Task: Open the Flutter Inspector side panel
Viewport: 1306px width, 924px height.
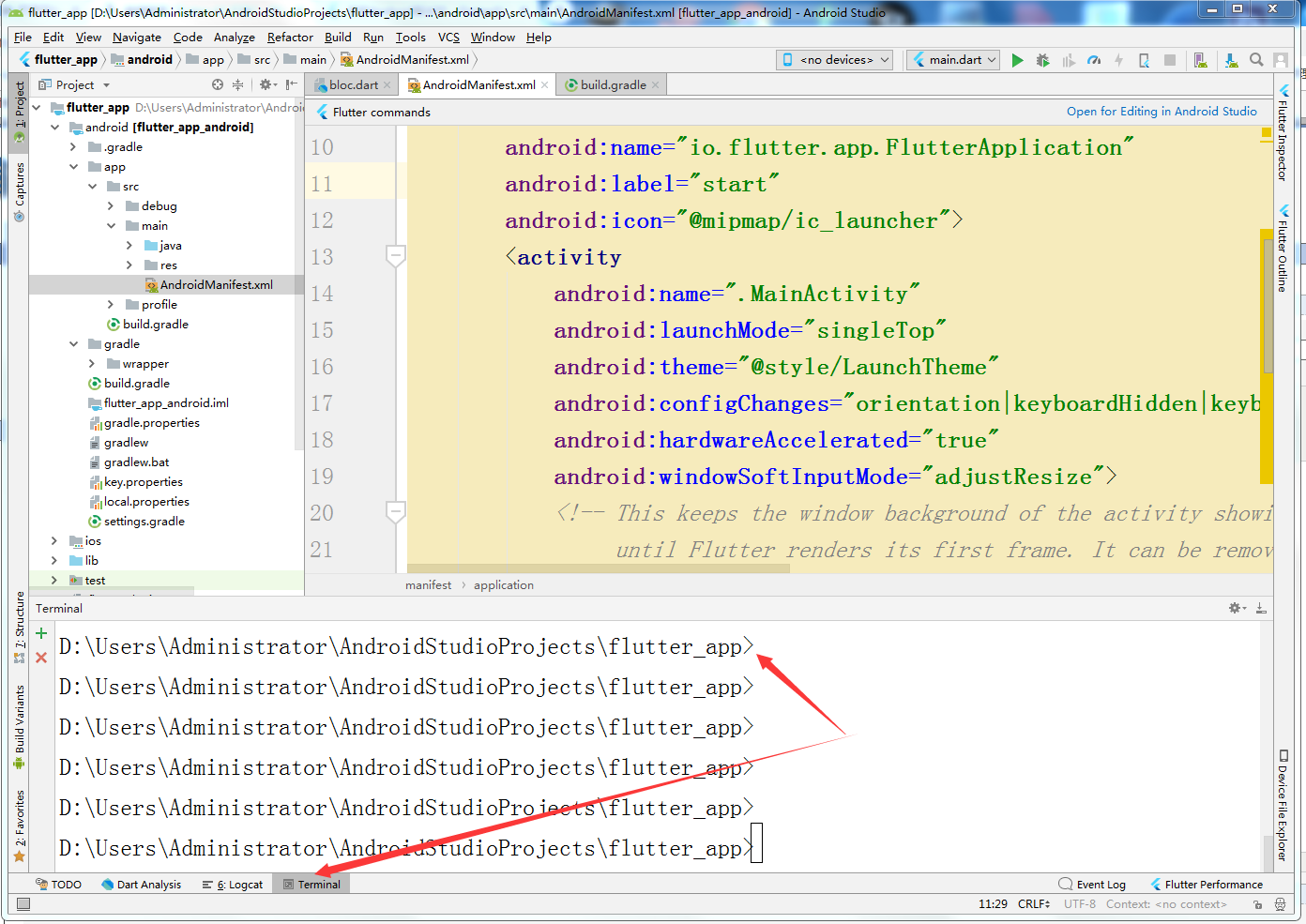Action: [x=1283, y=133]
